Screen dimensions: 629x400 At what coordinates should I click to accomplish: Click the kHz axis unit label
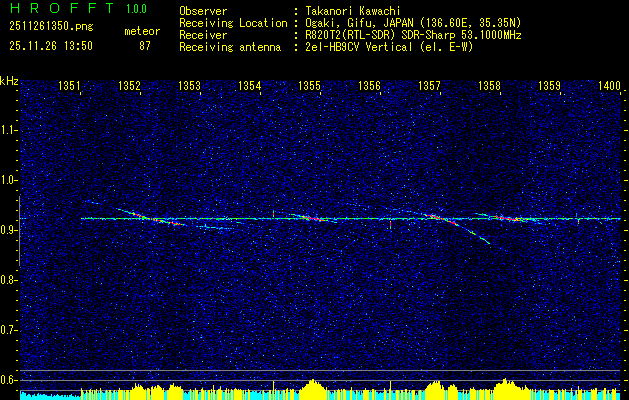coord(9,81)
